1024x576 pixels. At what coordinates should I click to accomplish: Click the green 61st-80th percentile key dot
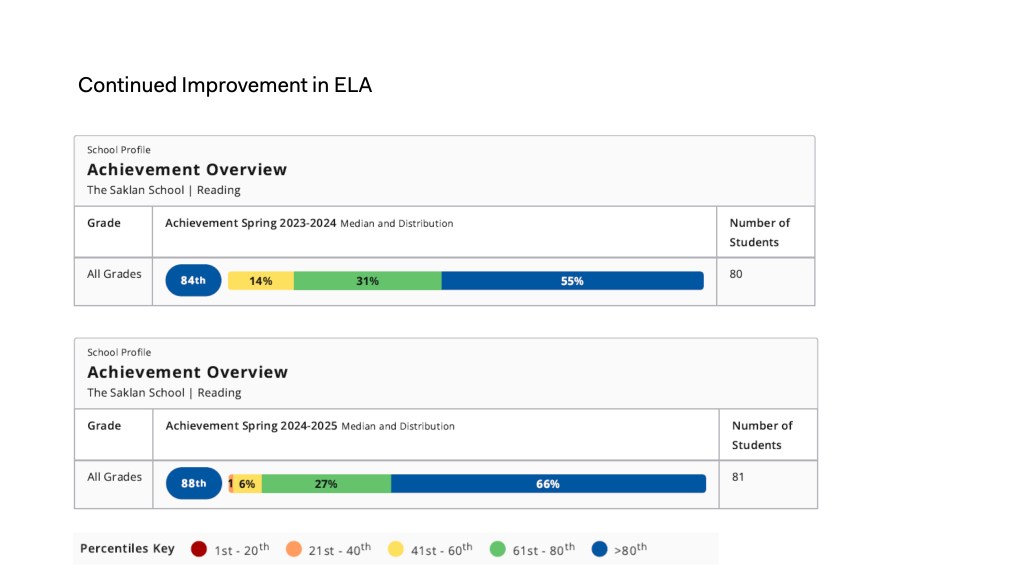click(498, 549)
